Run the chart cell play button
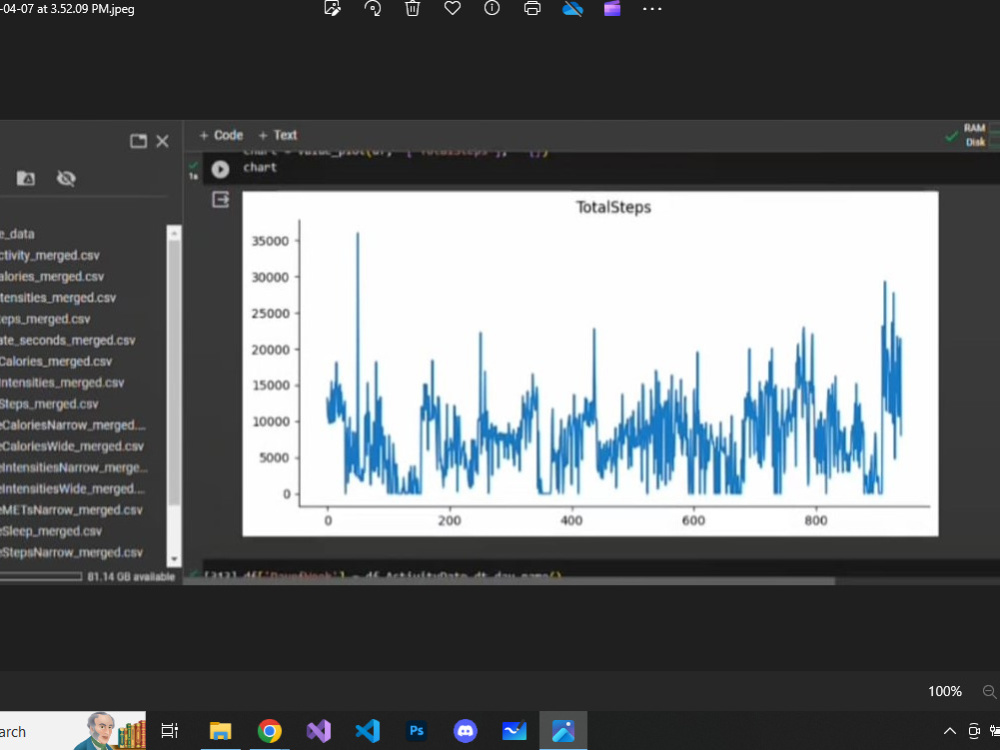 [220, 169]
